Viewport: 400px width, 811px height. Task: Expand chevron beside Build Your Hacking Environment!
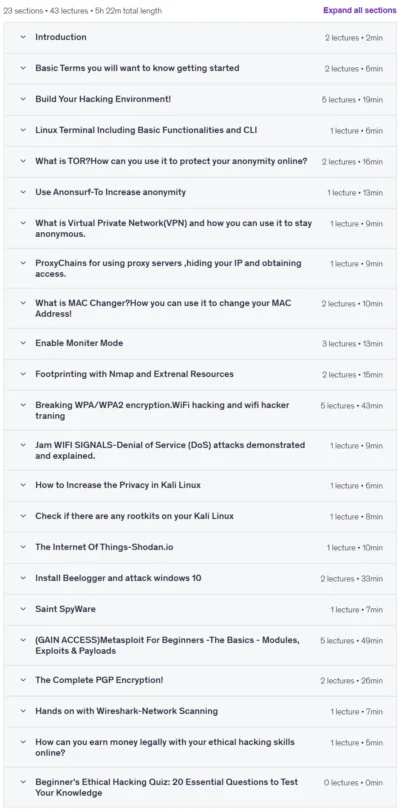coord(23,99)
